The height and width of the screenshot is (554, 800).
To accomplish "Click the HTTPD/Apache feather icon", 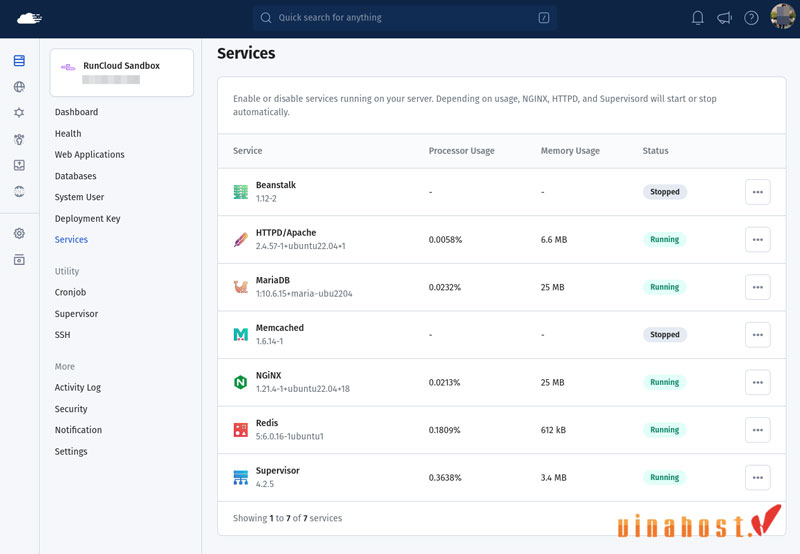I will [240, 239].
